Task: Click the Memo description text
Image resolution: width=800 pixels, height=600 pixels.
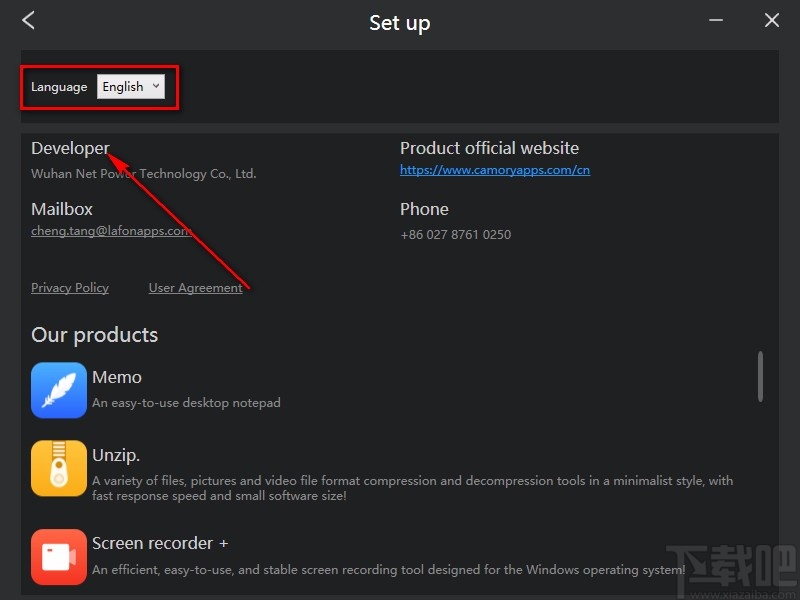Action: click(x=186, y=403)
